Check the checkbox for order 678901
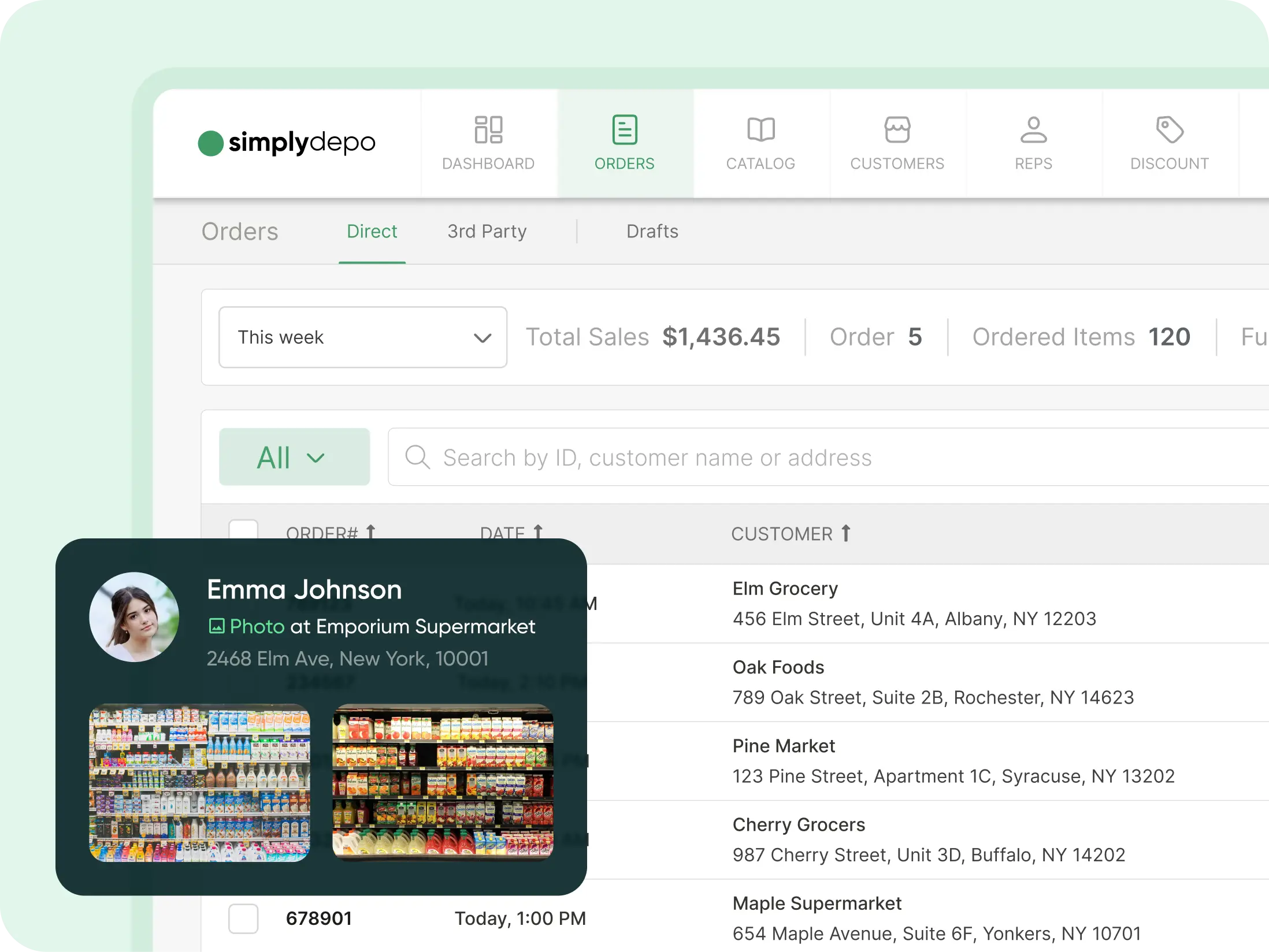Screen dimensions: 1269x952 (243, 918)
